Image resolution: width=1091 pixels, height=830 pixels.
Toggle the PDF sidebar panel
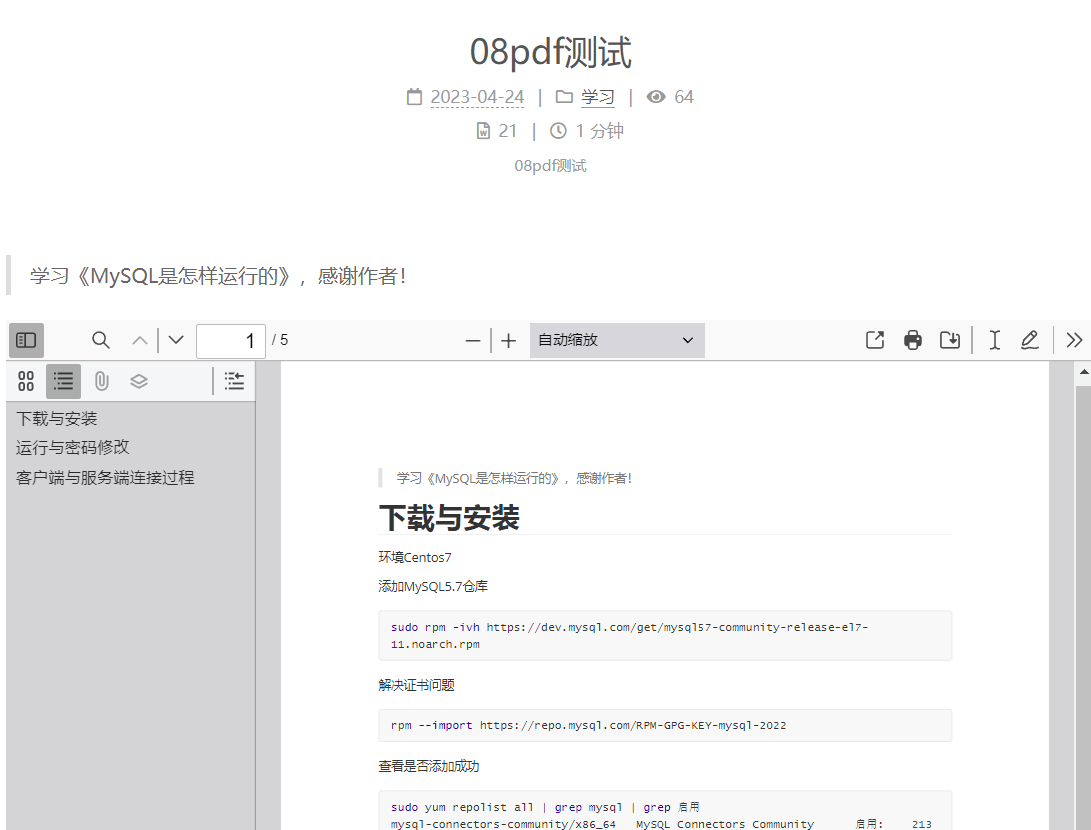tap(26, 340)
